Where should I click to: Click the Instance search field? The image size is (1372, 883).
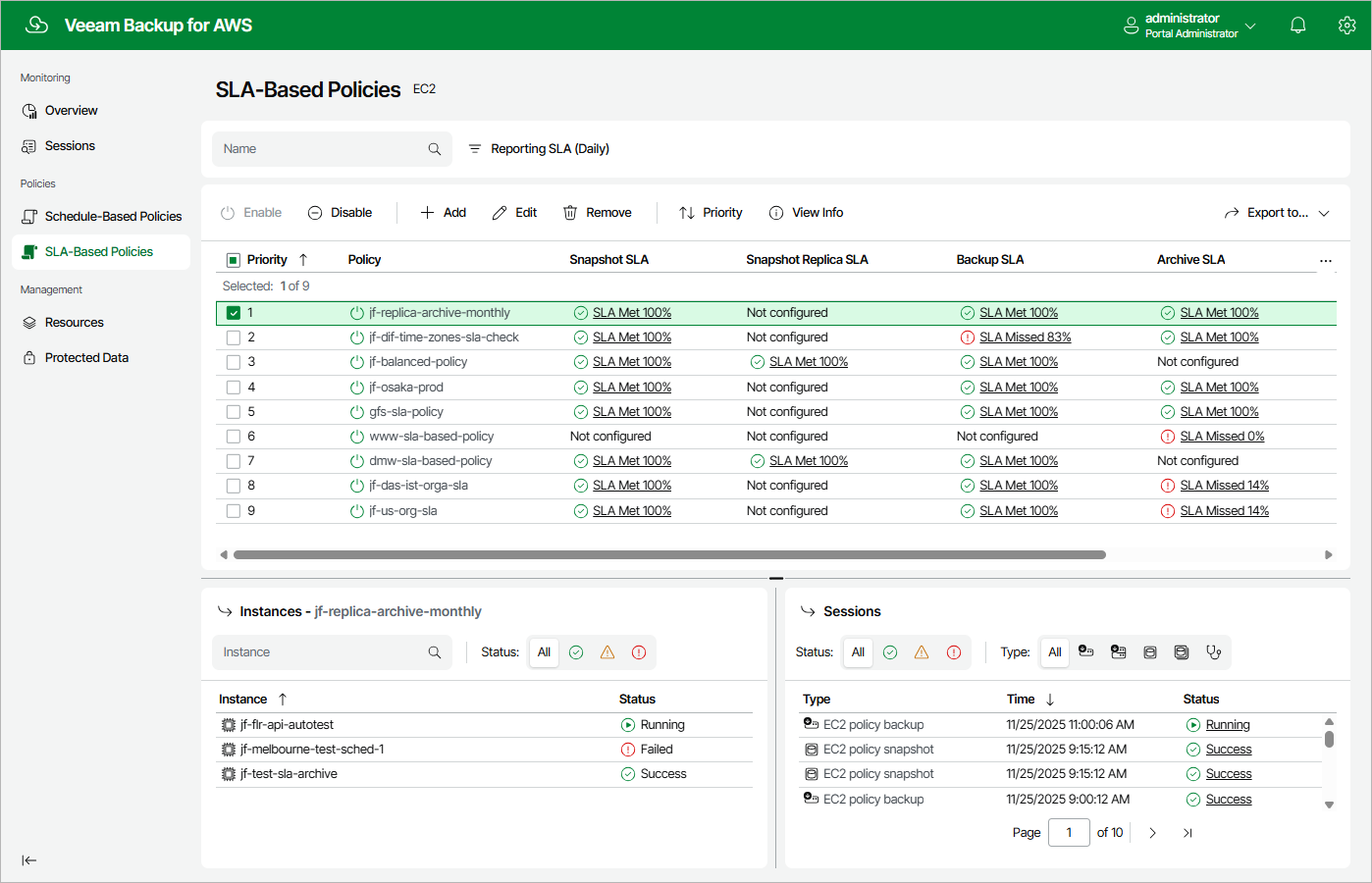pyautogui.click(x=332, y=652)
